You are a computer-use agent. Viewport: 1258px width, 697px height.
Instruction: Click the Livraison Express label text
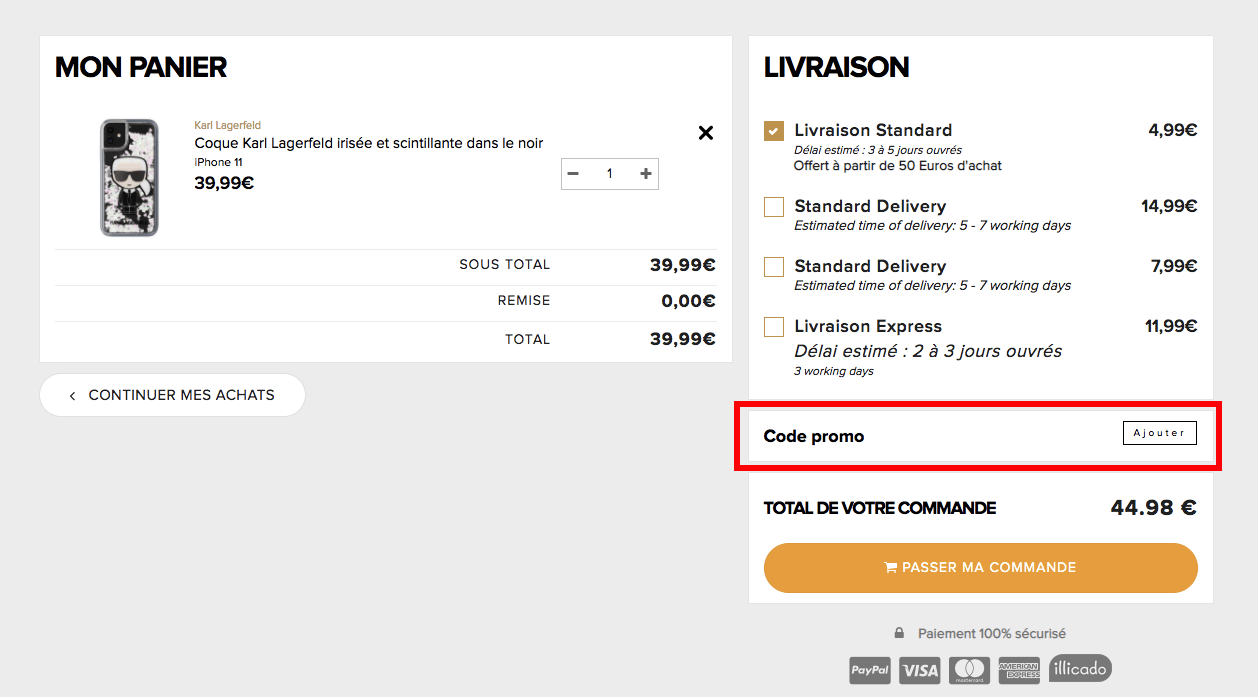click(868, 326)
